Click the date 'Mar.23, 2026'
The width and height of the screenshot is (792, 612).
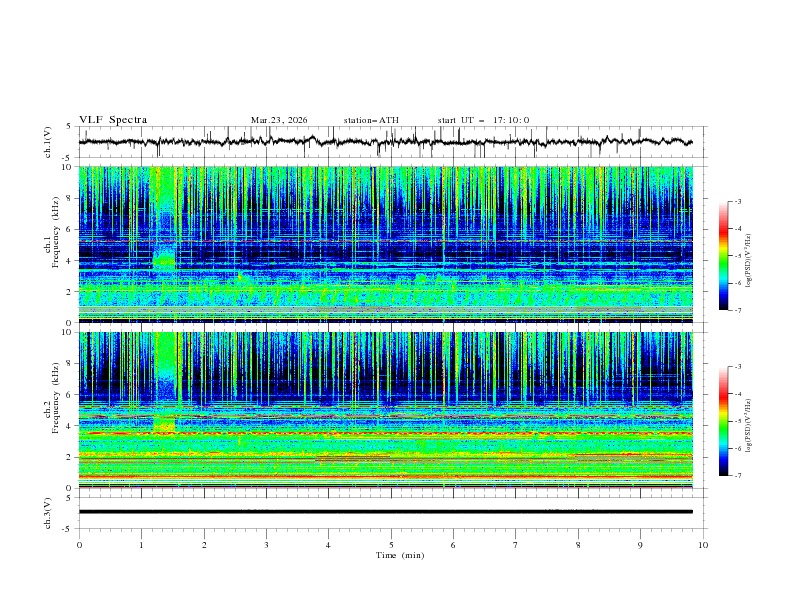279,120
